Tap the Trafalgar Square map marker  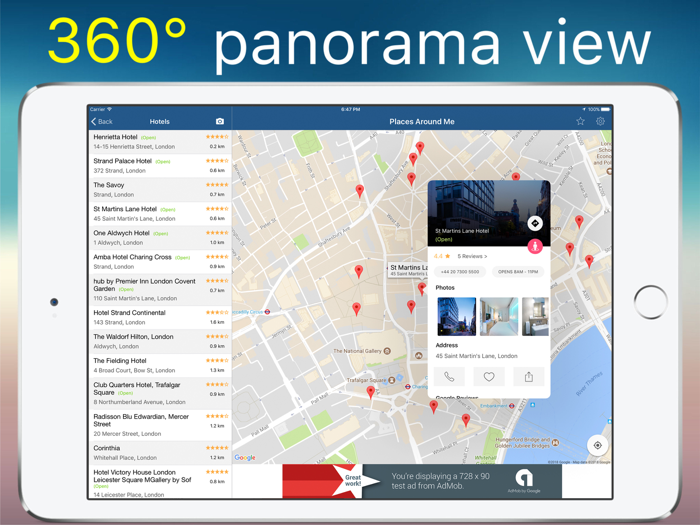tap(392, 380)
